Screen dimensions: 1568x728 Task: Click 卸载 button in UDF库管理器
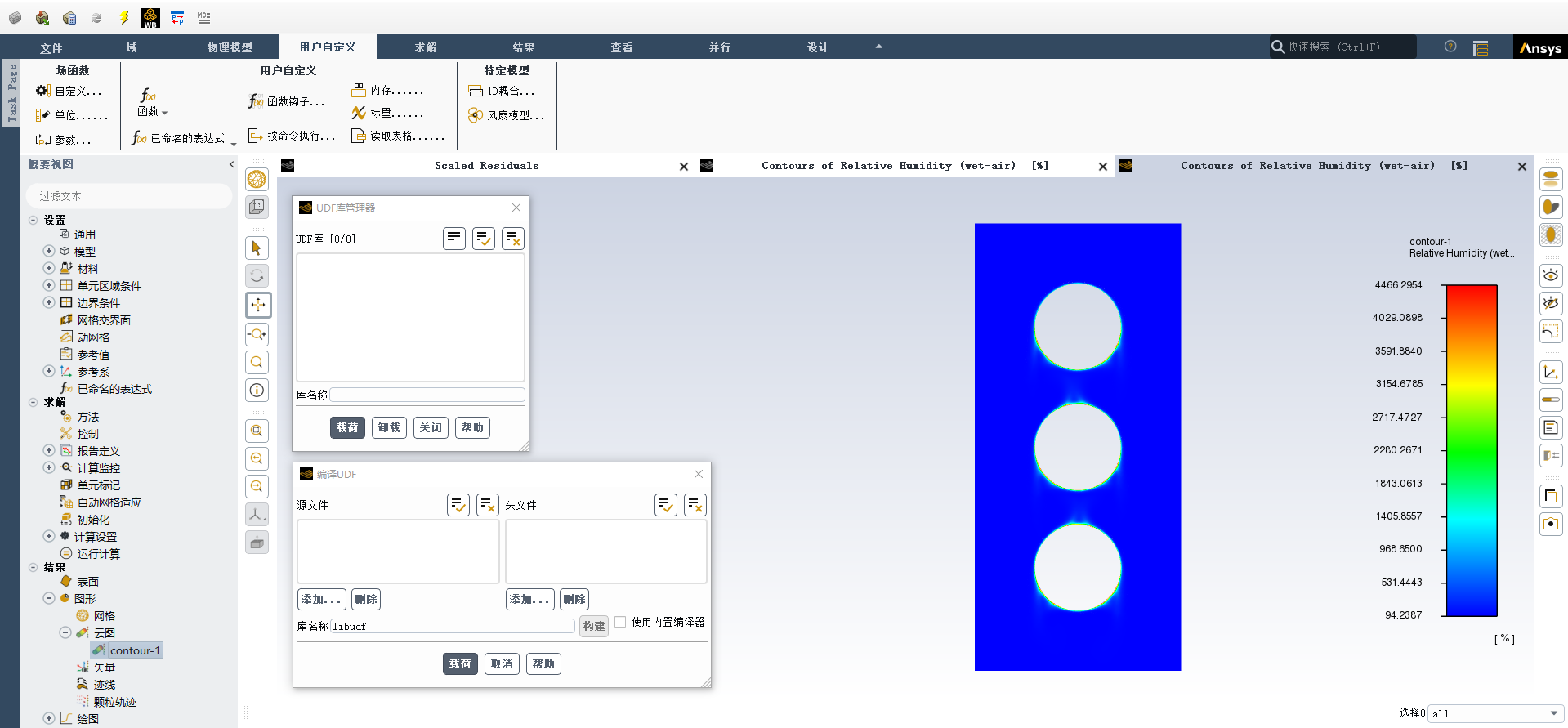[x=389, y=427]
